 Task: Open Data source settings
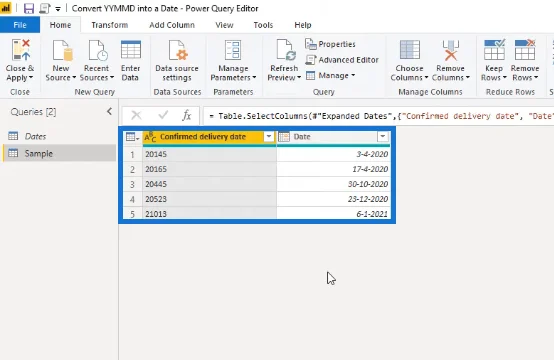pyautogui.click(x=177, y=61)
